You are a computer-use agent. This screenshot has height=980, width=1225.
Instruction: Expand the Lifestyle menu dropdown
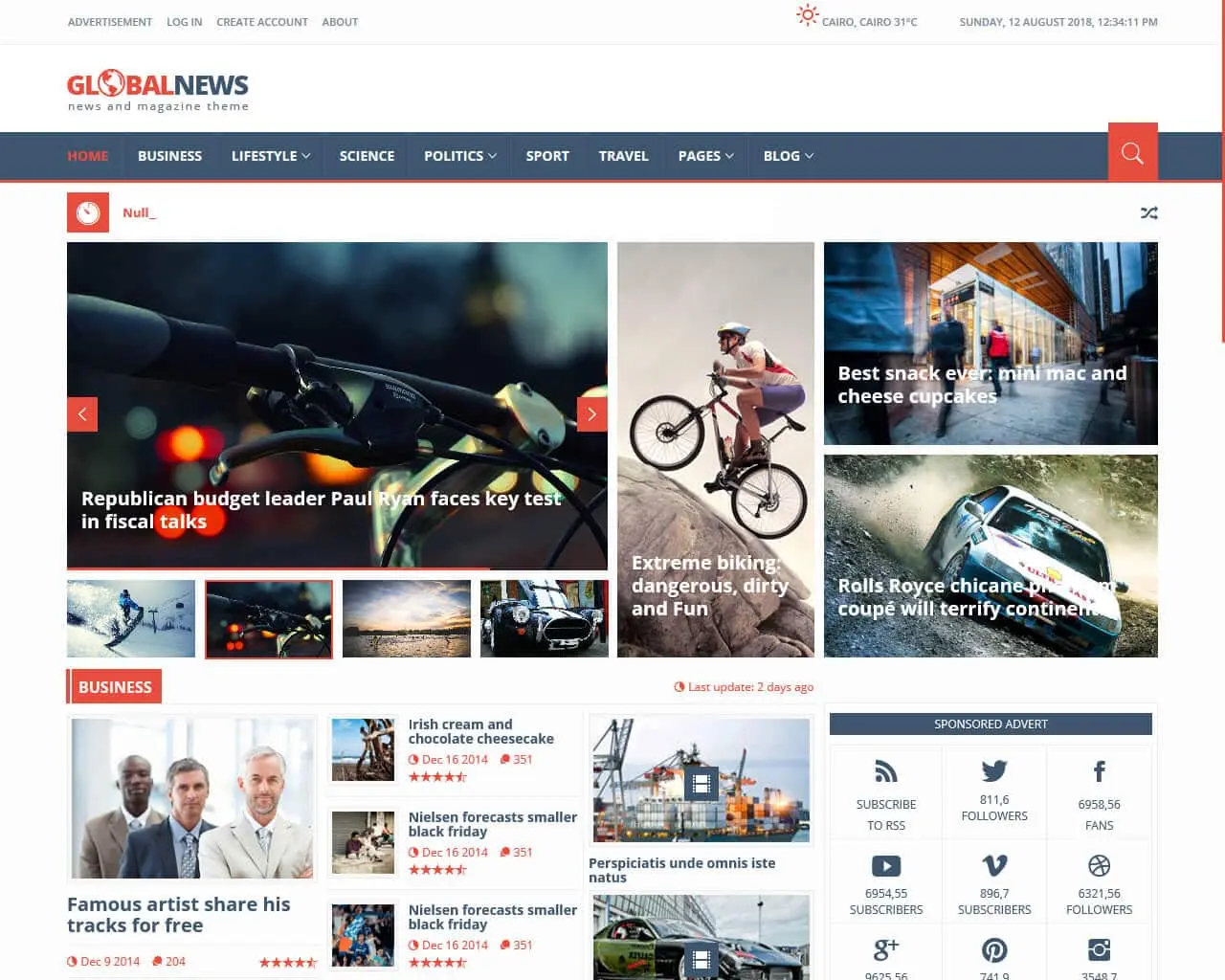click(271, 156)
